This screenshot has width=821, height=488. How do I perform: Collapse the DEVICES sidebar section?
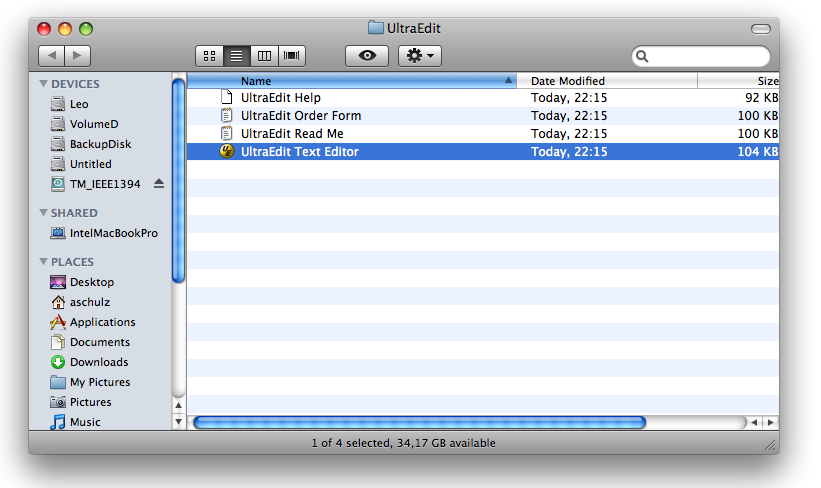pos(43,84)
